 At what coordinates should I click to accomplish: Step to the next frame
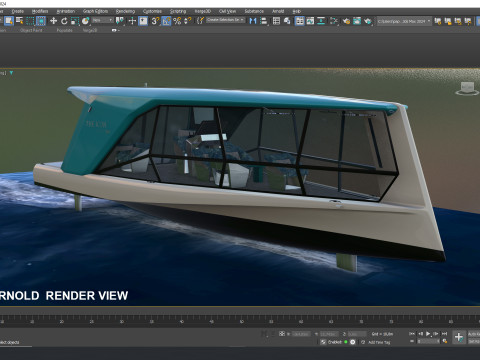pyautogui.click(x=436, y=334)
